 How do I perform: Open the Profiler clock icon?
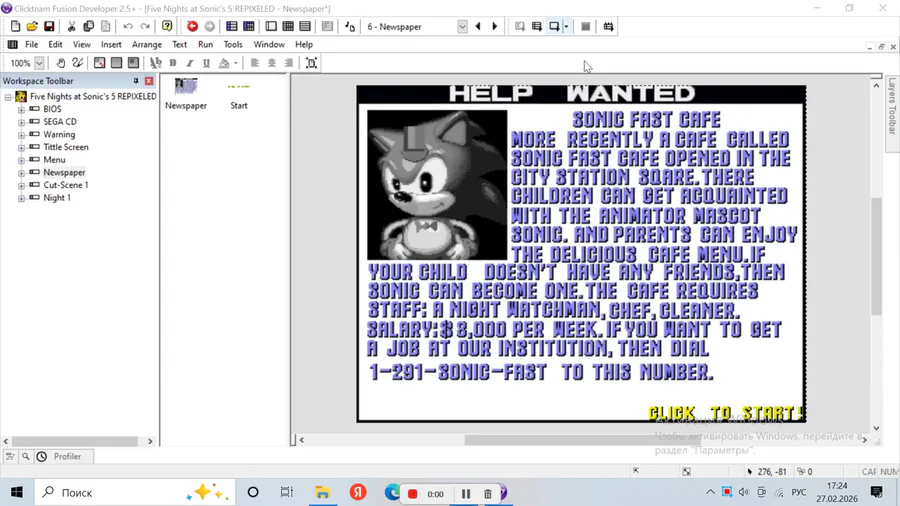(x=41, y=457)
